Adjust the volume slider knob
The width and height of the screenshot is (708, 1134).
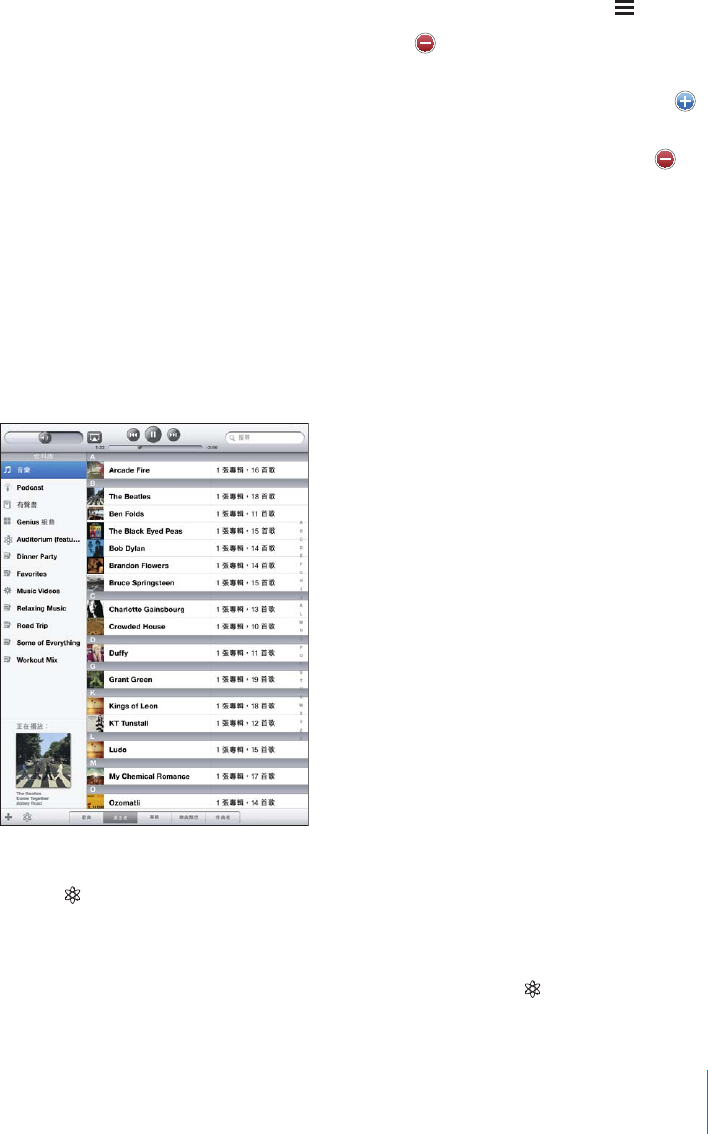pyautogui.click(x=46, y=438)
